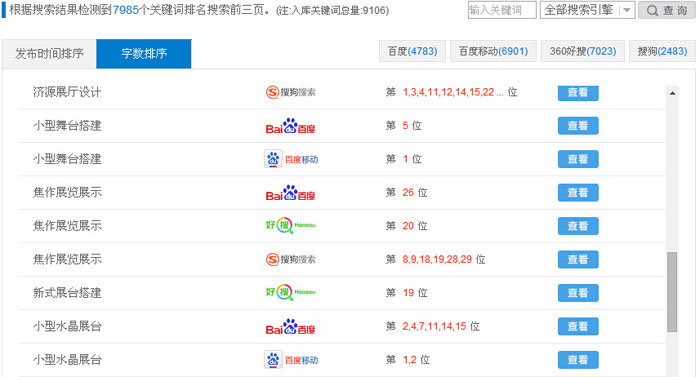
Task: Click 查看 for 小型水晶展台 rank 1,2
Action: (x=578, y=360)
